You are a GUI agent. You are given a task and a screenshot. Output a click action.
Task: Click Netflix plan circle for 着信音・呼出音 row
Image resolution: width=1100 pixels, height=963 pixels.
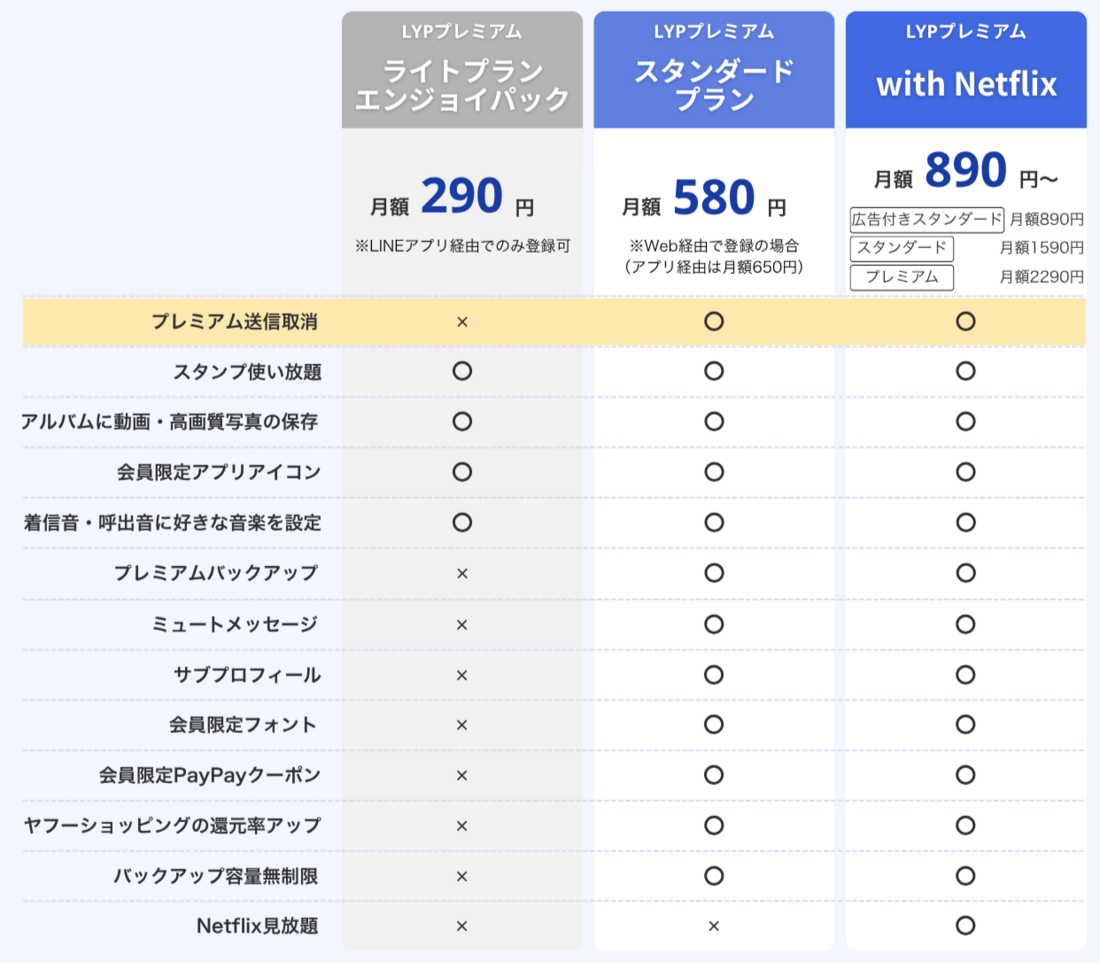pos(966,523)
